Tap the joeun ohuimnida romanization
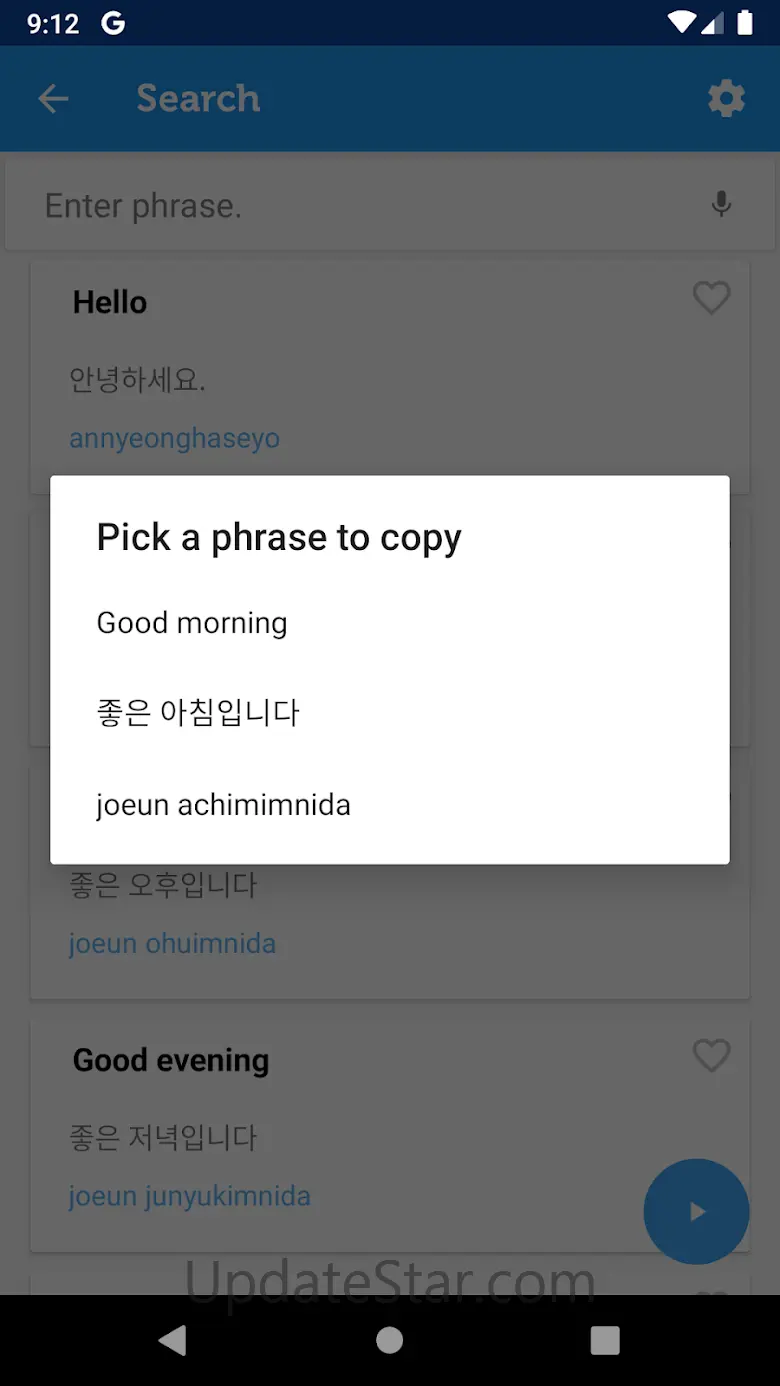The height and width of the screenshot is (1386, 780). [172, 943]
